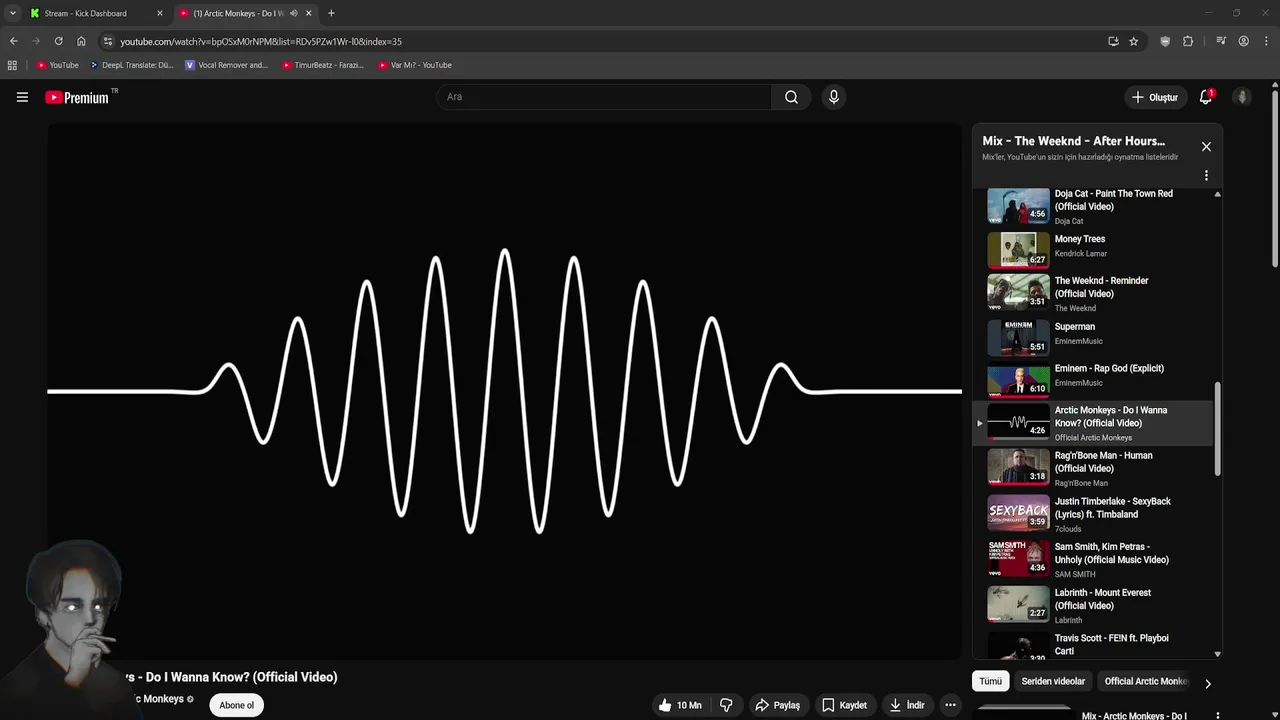This screenshot has width=1280, height=720.
Task: Open browser home page icon
Action: [x=81, y=41]
